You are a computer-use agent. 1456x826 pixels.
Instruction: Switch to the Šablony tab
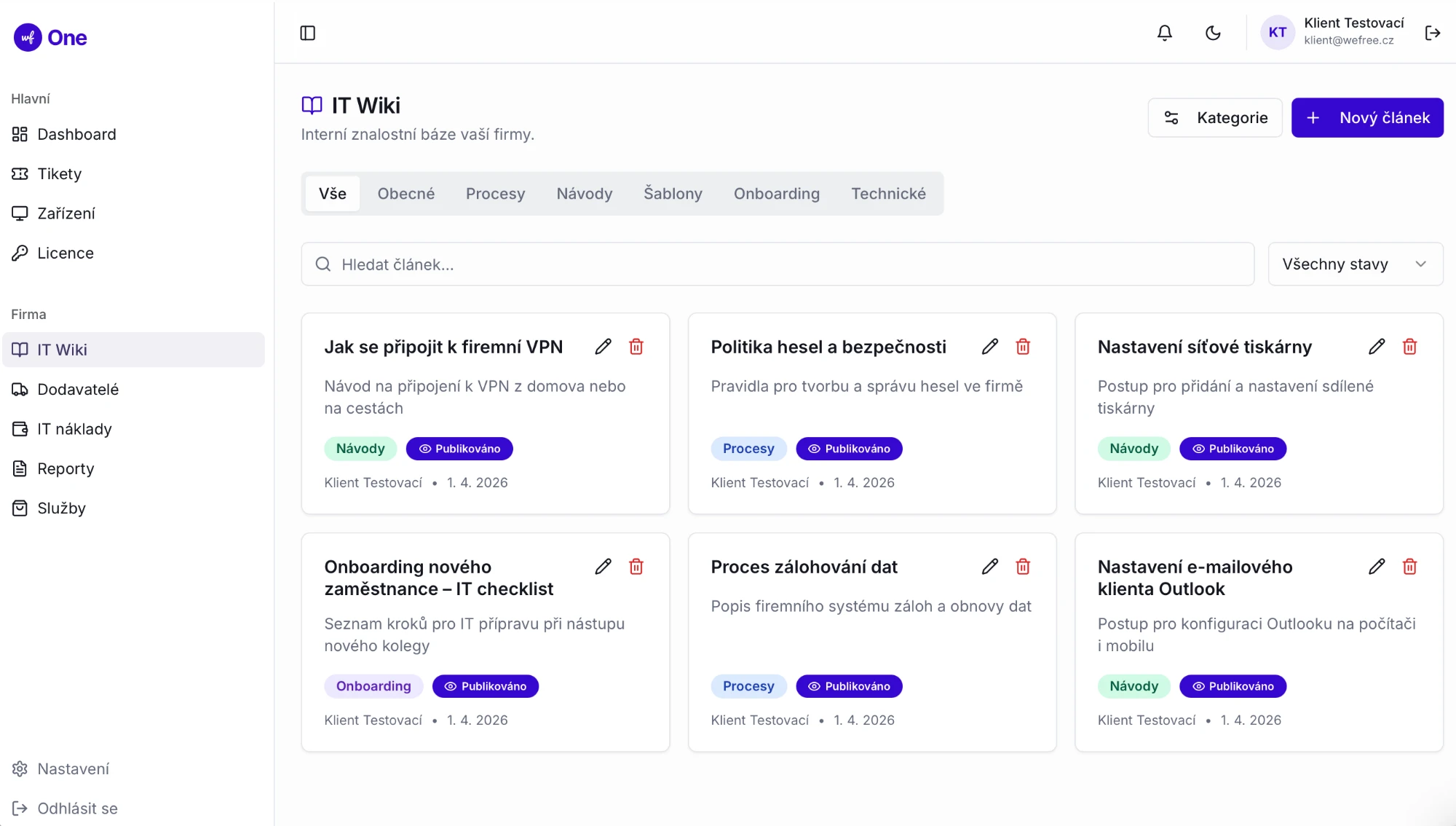pos(673,194)
